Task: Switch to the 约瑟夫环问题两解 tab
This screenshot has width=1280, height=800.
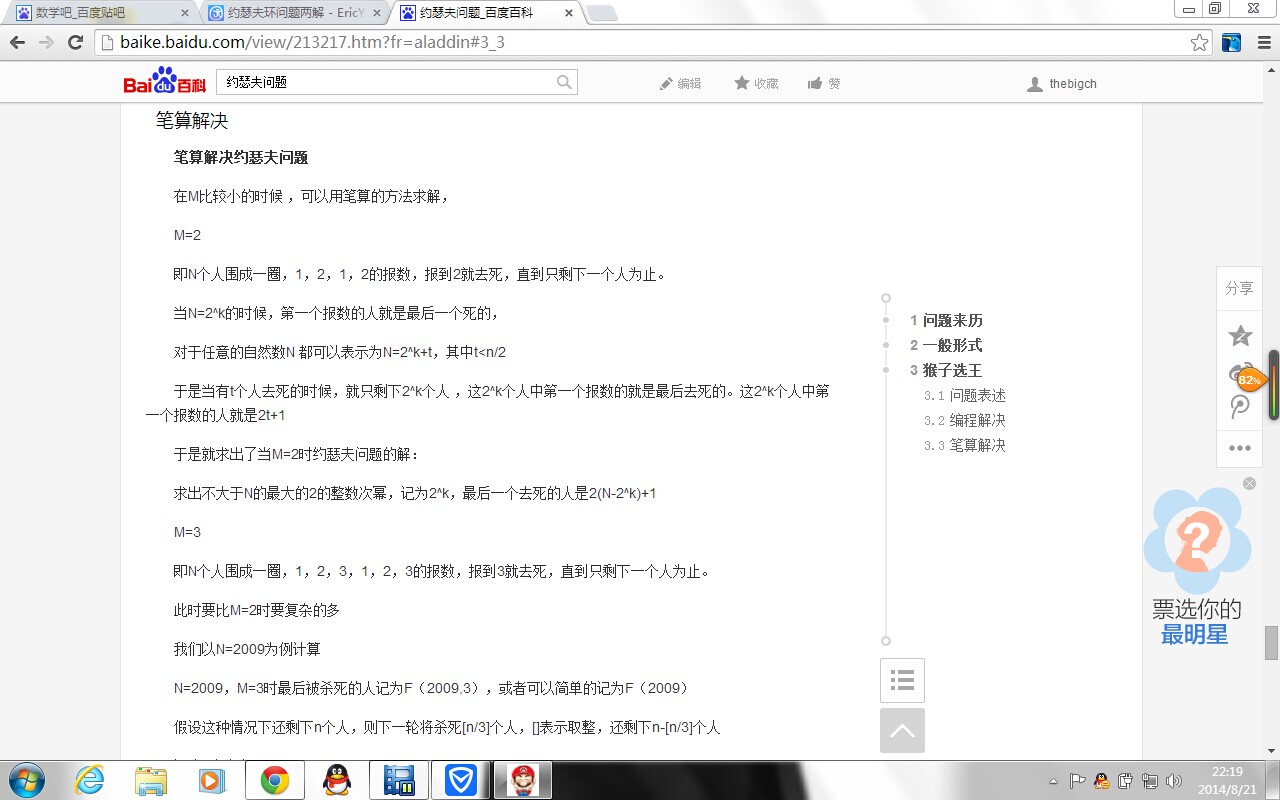Action: pyautogui.click(x=294, y=13)
